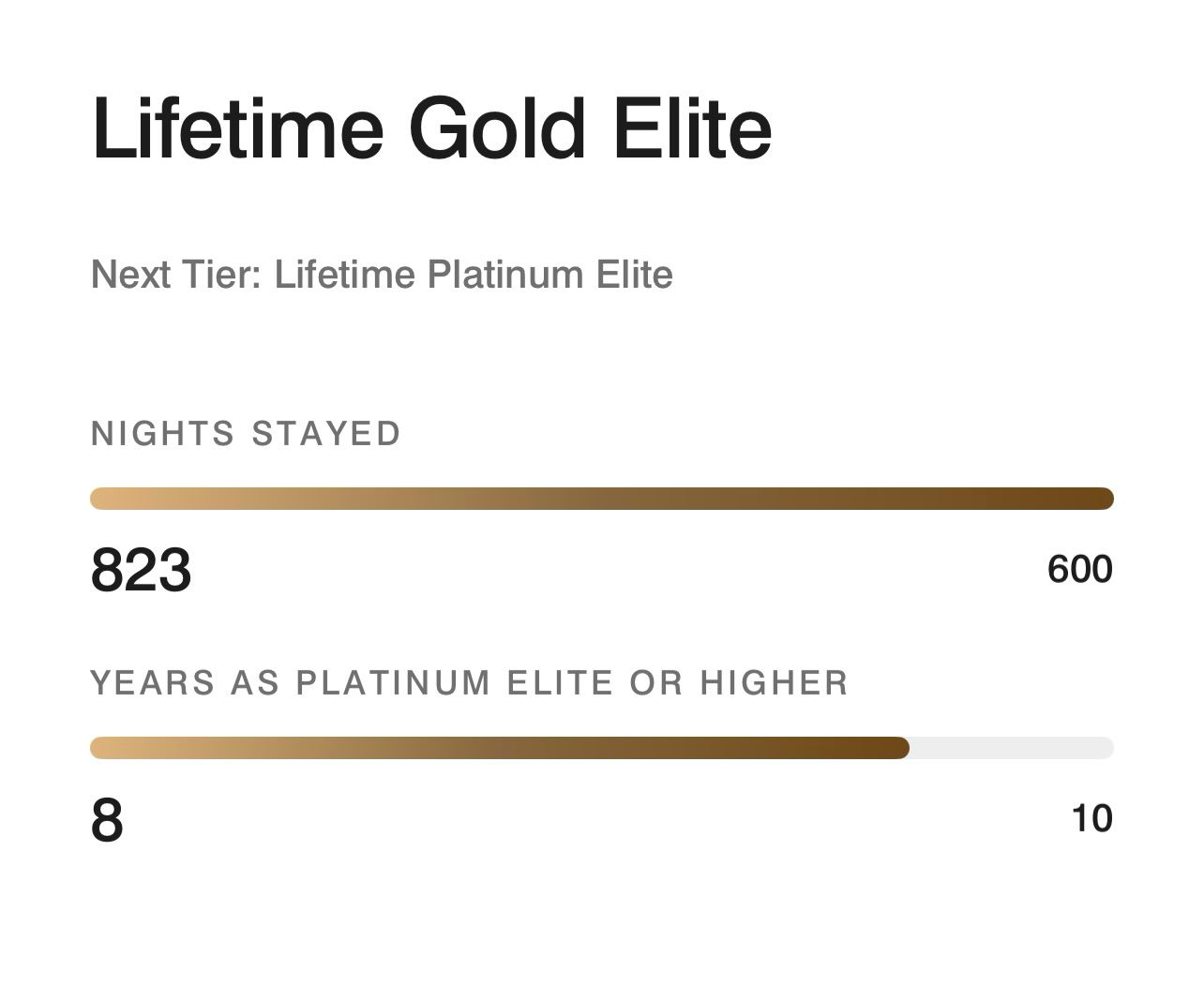Click the Platinum word in the Next Tier line
Viewport: 1204px width, 986px height.
point(506,275)
